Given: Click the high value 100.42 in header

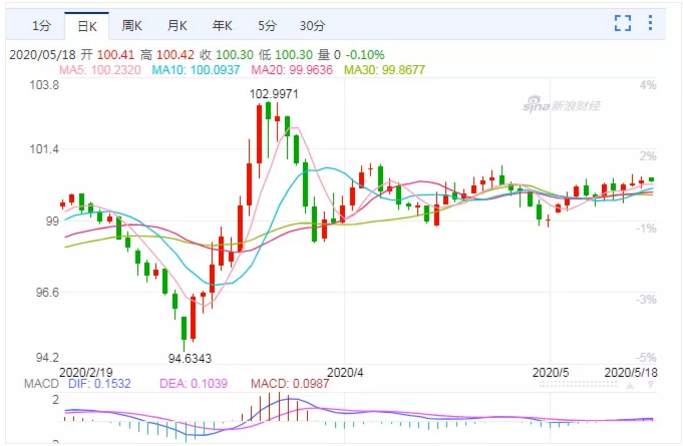Looking at the screenshot, I should pos(176,55).
